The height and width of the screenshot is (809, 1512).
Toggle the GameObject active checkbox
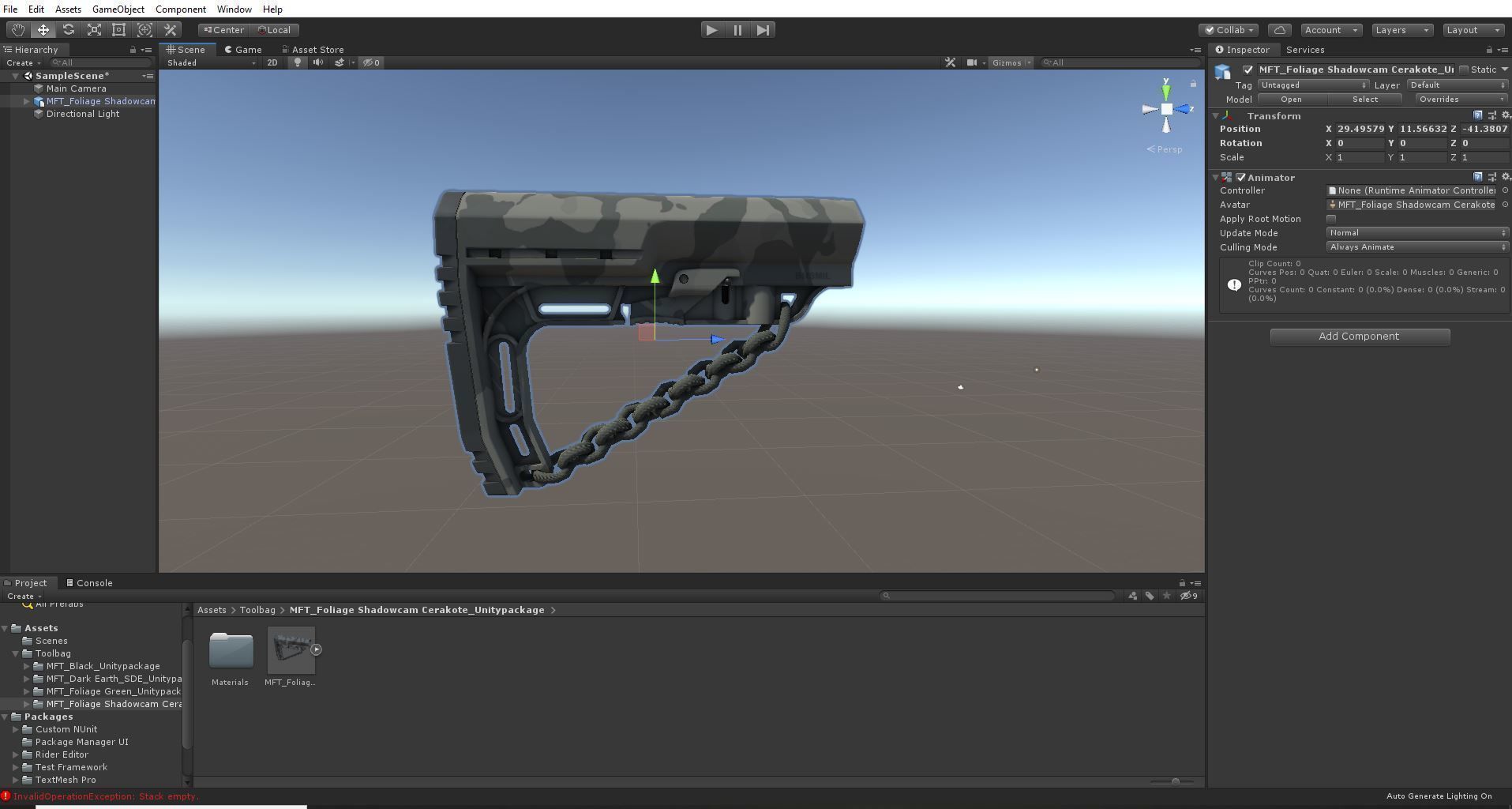(x=1247, y=70)
